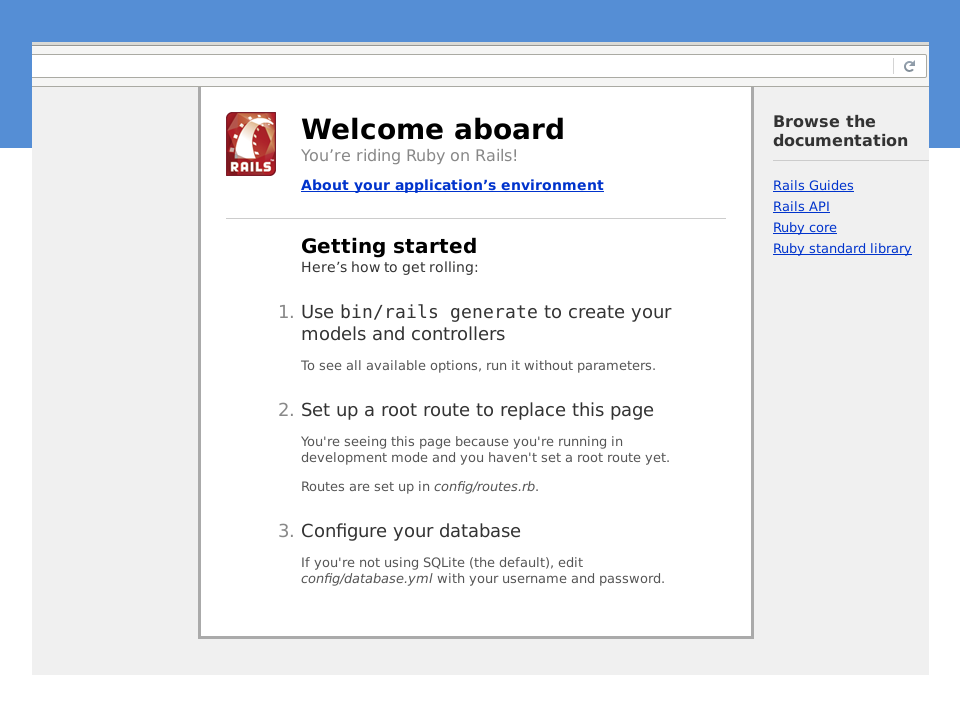This screenshot has height=720, width=960.
Task: Click "bin/rails generate" code text
Action: pos(438,312)
